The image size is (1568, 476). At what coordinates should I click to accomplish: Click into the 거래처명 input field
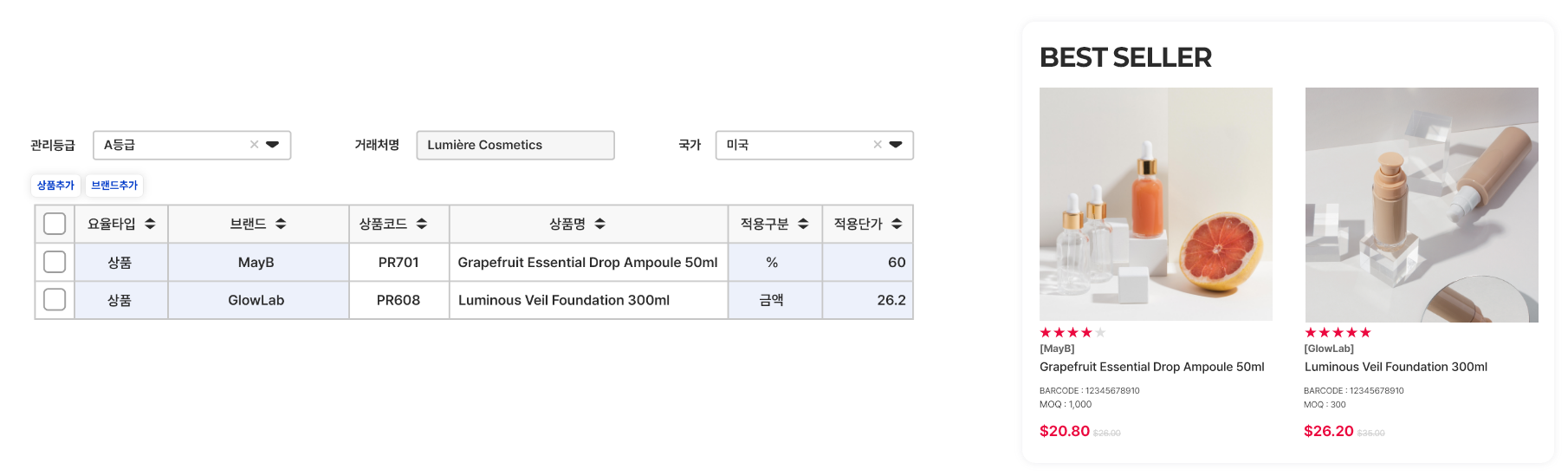515,145
